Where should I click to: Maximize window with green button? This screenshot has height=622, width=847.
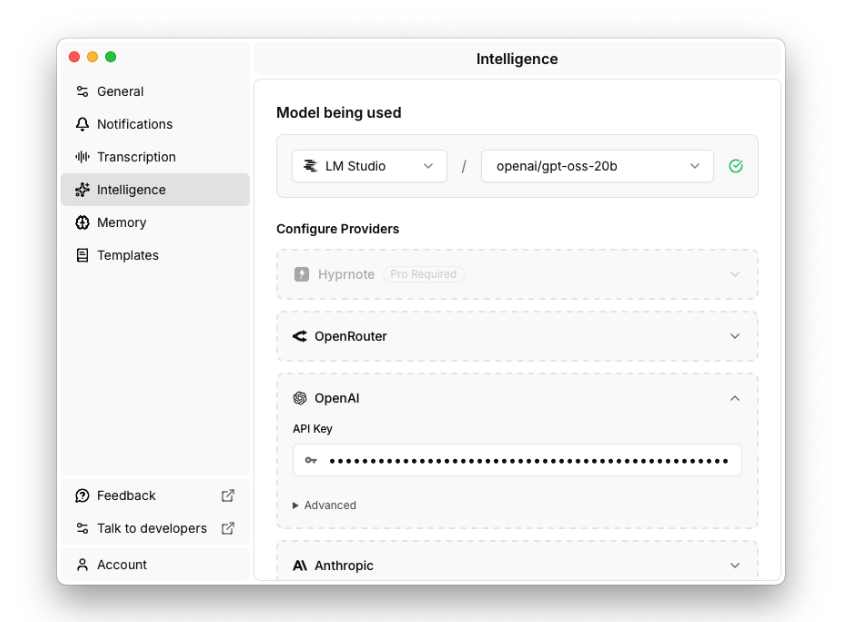[x=110, y=57]
